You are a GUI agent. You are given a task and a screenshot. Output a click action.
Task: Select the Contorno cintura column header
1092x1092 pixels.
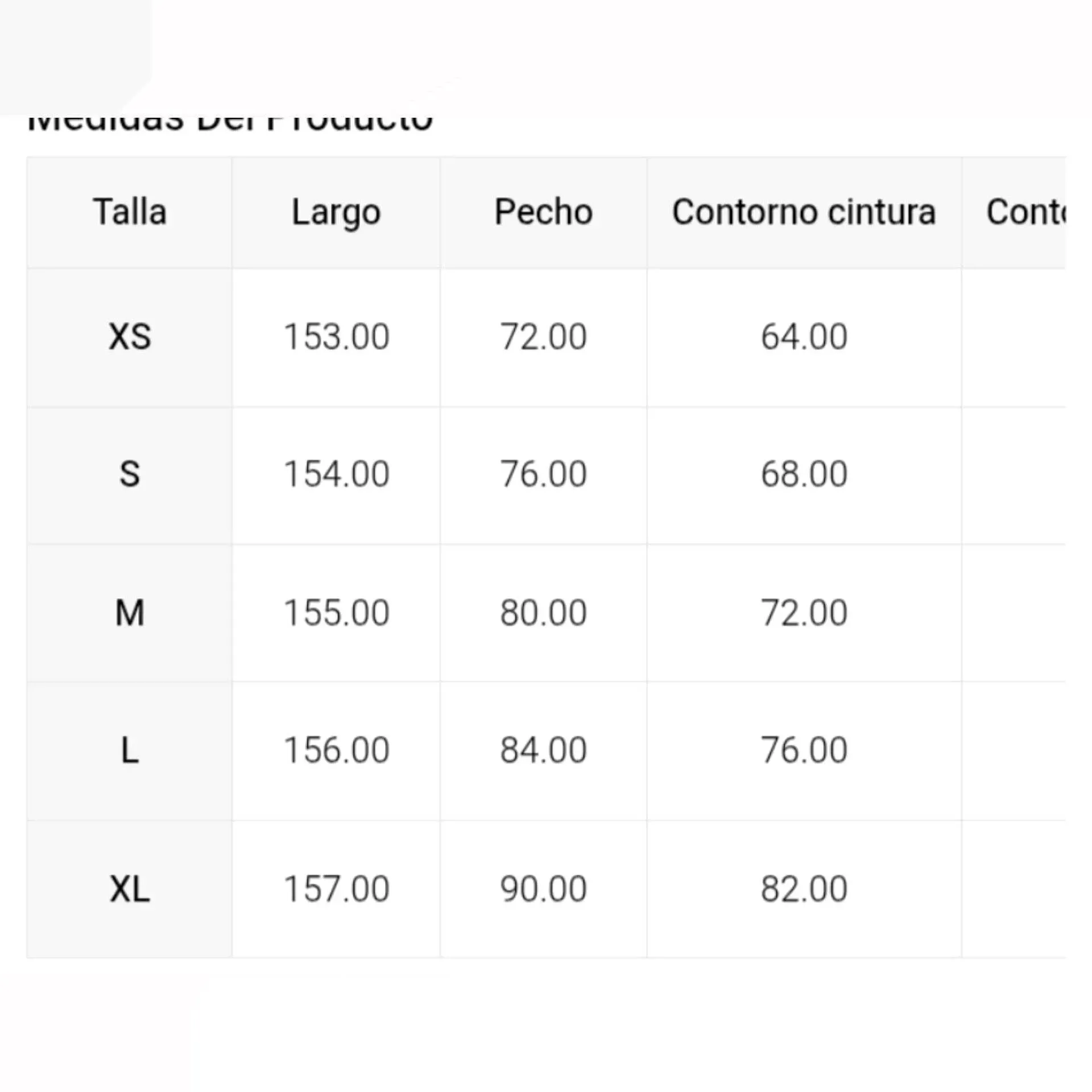804,212
